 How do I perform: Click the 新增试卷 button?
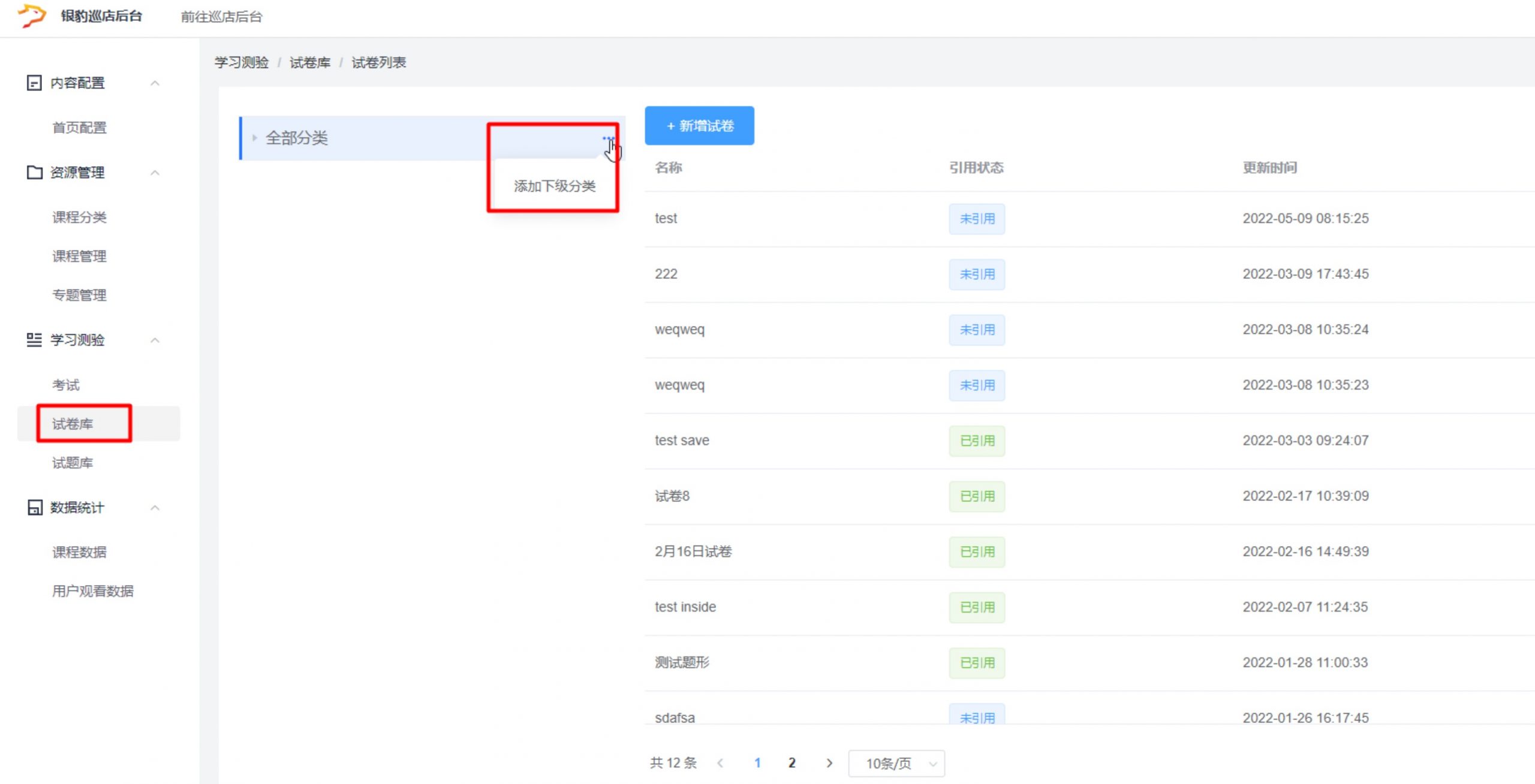[x=699, y=126]
